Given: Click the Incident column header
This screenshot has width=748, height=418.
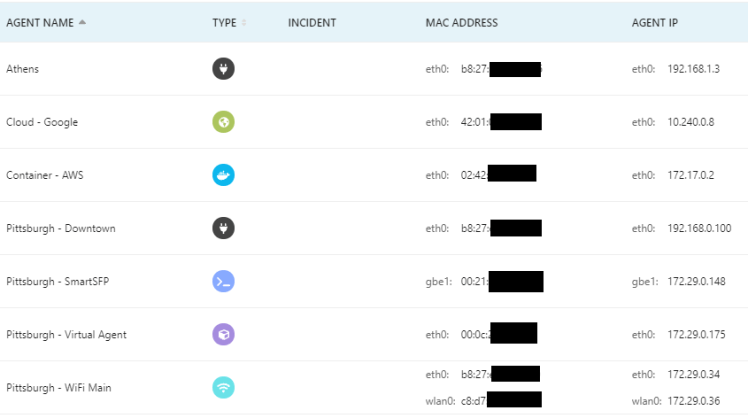Looking at the screenshot, I should [x=311, y=22].
